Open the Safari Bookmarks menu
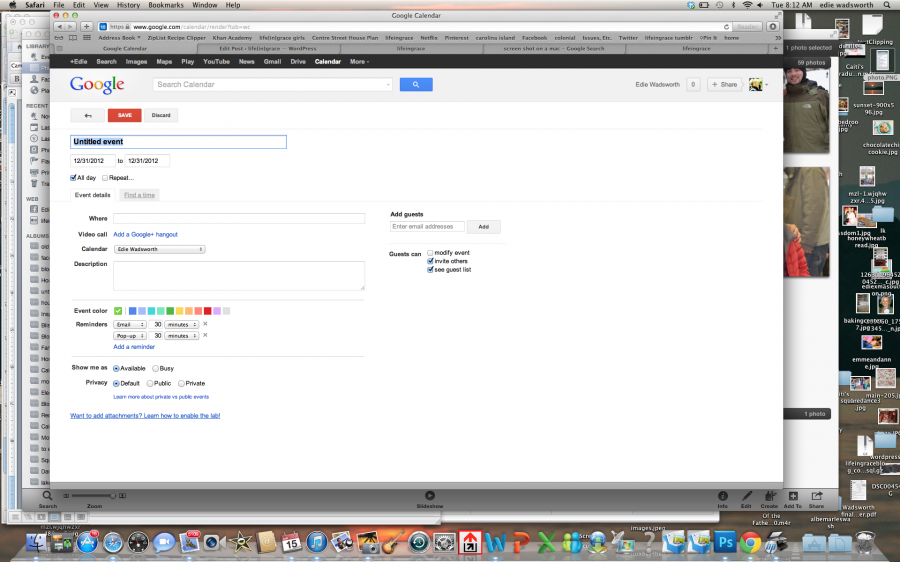Screen dimensions: 900x562 click(166, 5)
